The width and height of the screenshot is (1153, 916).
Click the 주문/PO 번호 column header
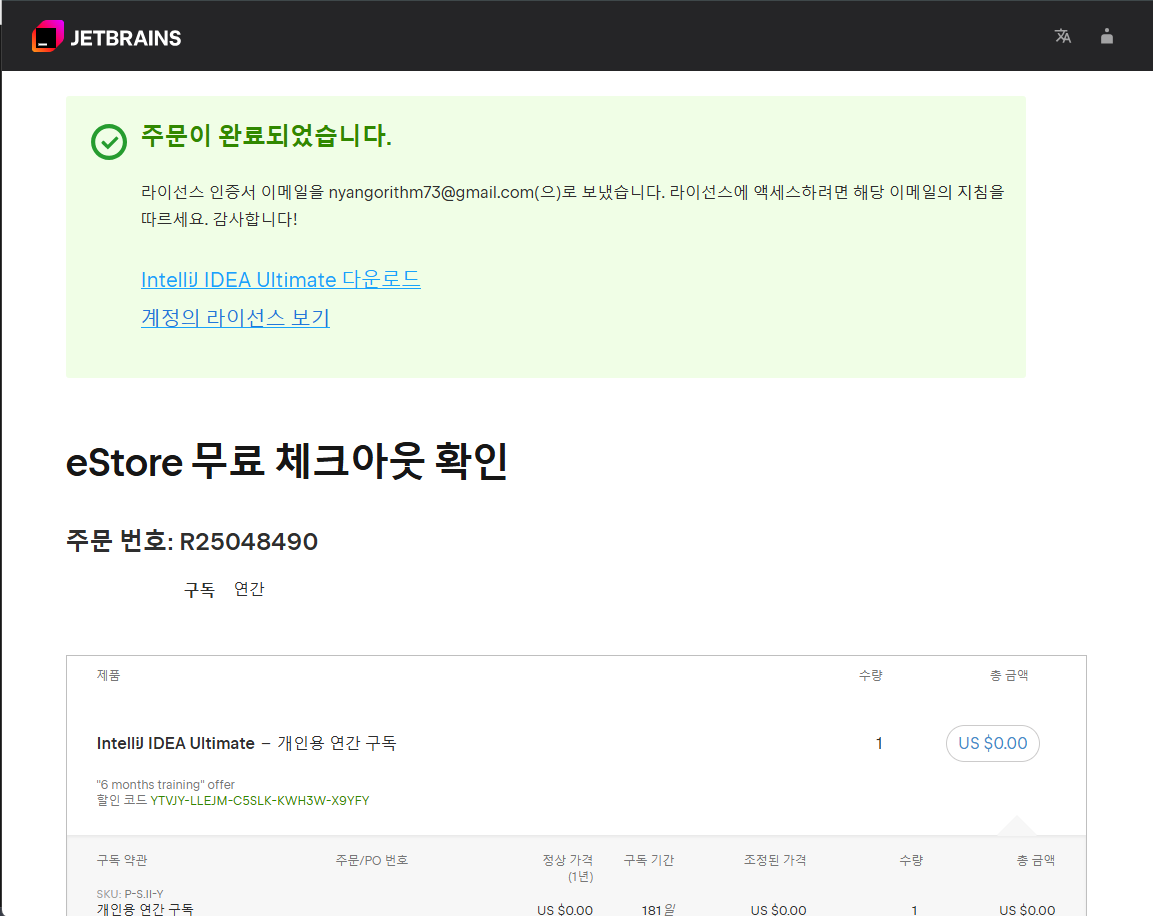pos(372,860)
